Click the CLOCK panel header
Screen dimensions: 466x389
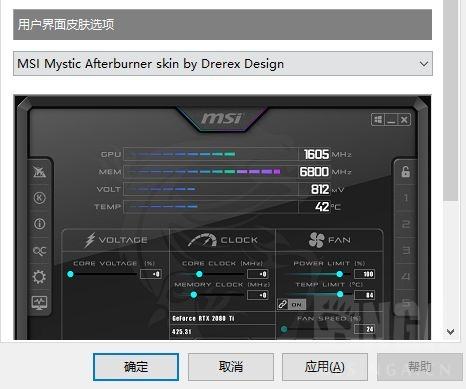coord(223,240)
